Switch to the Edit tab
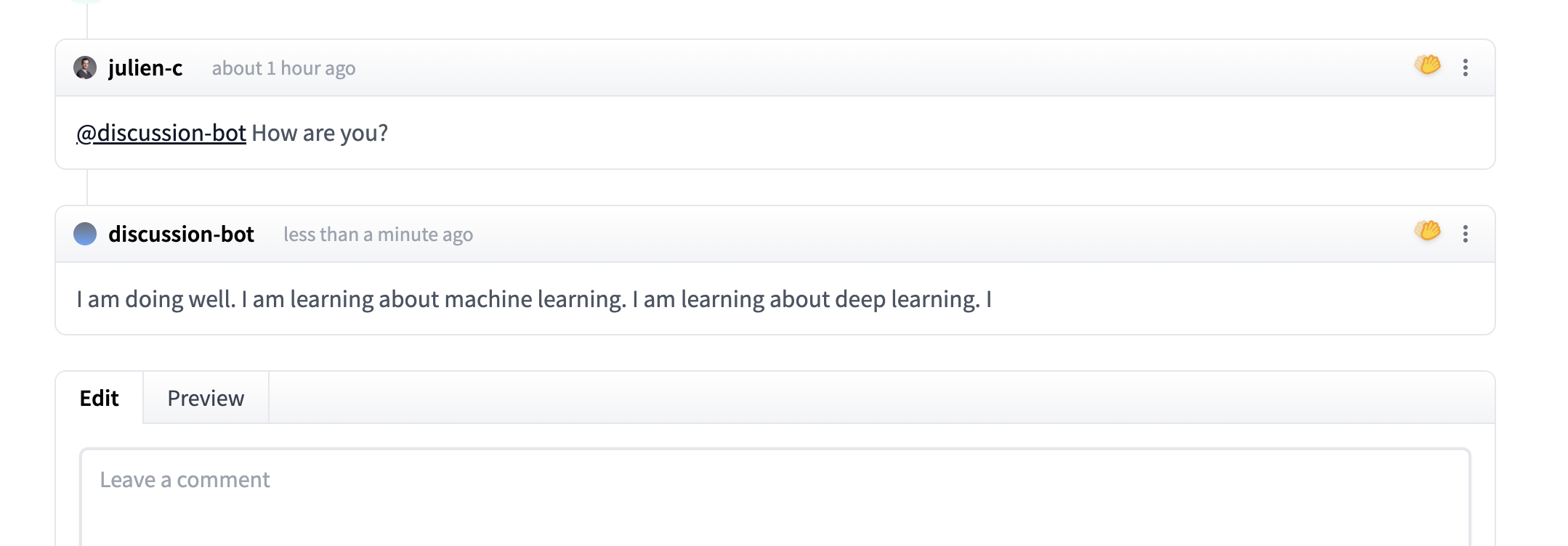1568x546 pixels. tap(99, 398)
